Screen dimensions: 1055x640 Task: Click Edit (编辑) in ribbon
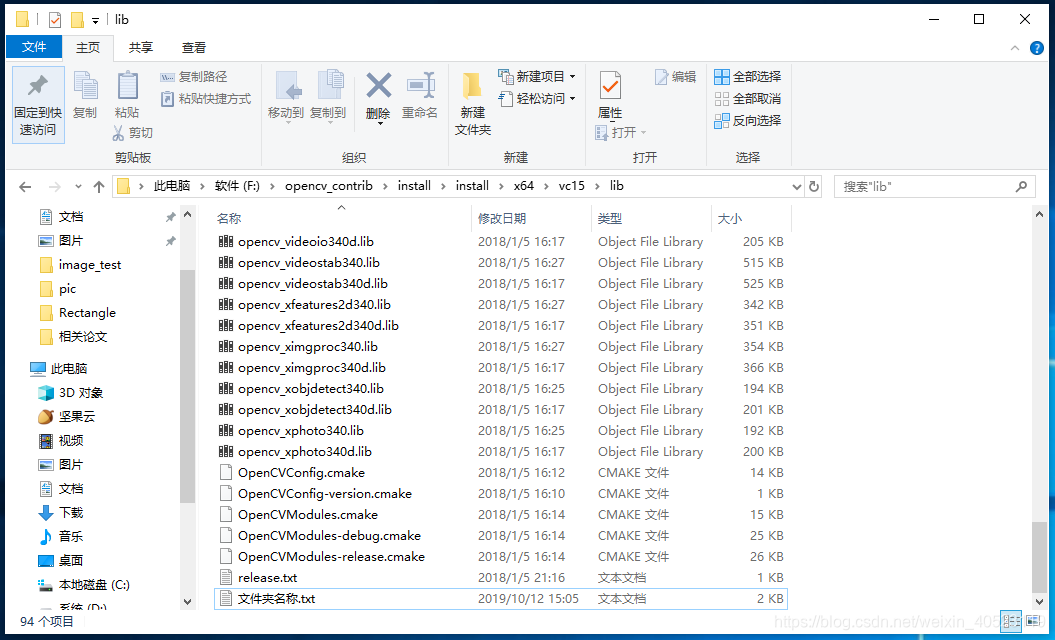pyautogui.click(x=676, y=77)
